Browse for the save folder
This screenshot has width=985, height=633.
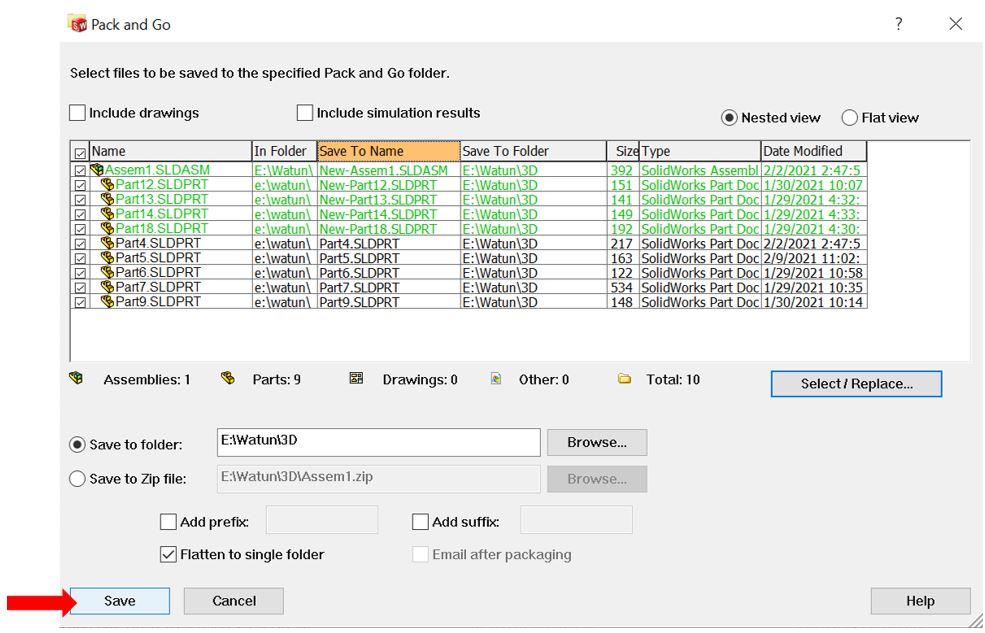[x=597, y=442]
